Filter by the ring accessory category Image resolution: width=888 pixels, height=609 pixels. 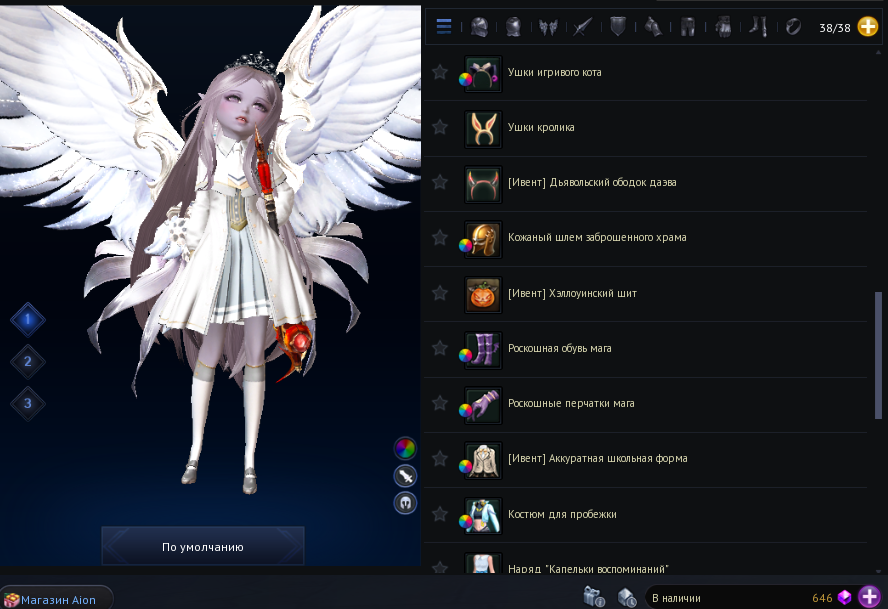click(793, 27)
